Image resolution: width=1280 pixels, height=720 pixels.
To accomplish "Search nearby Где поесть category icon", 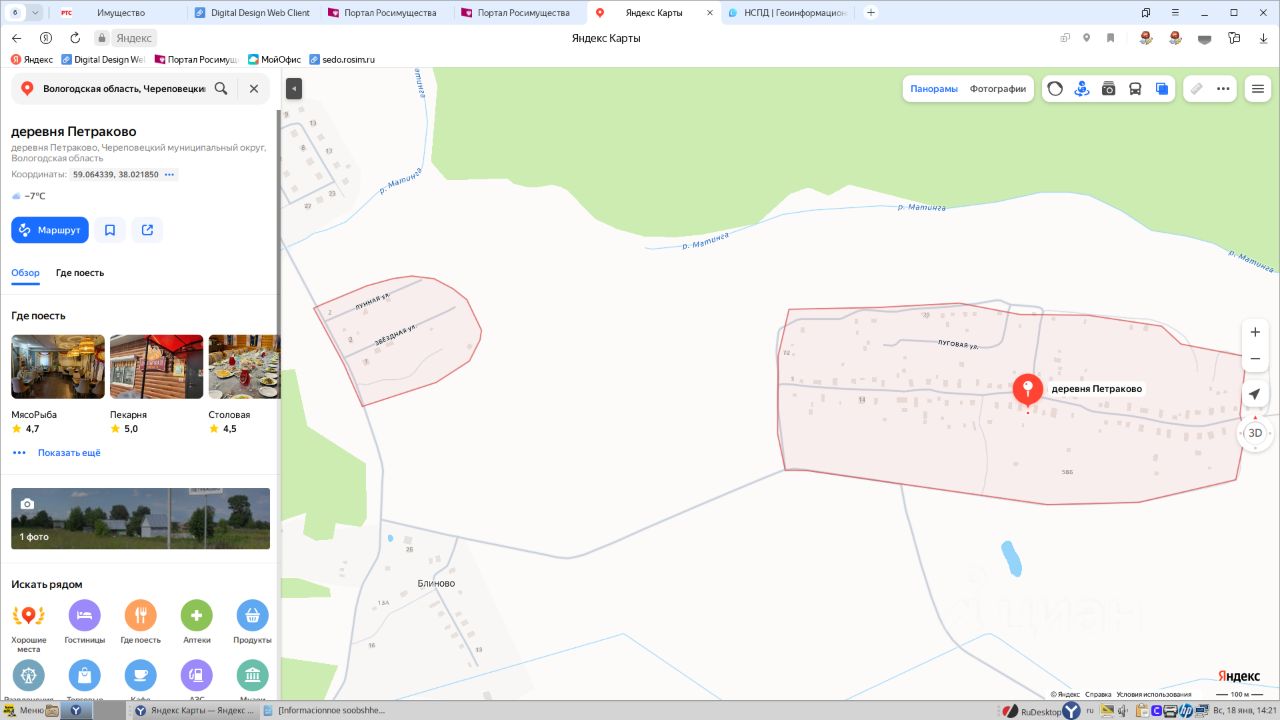I will [x=141, y=616].
